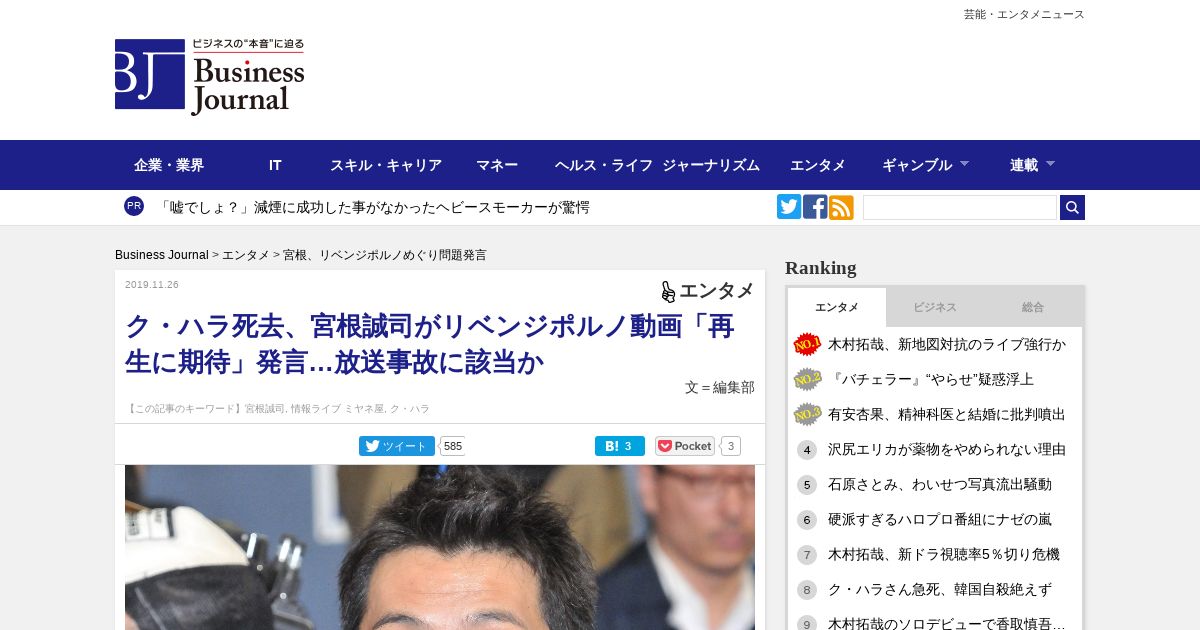Click the site search input field

(x=960, y=207)
